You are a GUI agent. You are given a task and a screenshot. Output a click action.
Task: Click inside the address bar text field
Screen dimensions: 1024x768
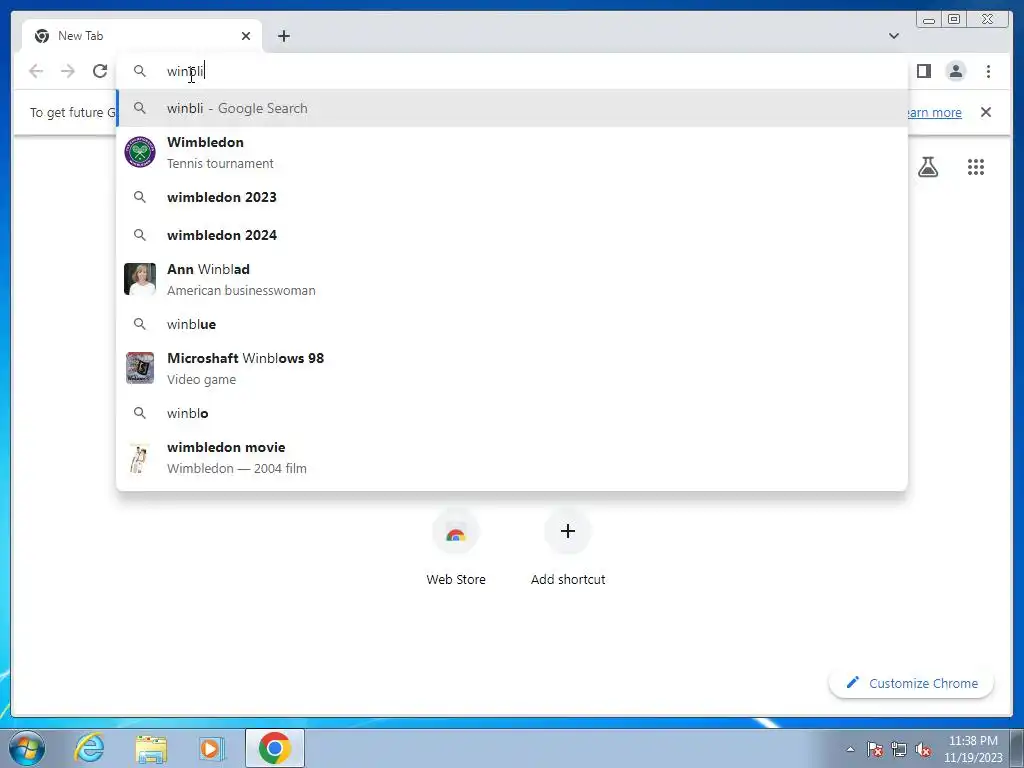(512, 71)
